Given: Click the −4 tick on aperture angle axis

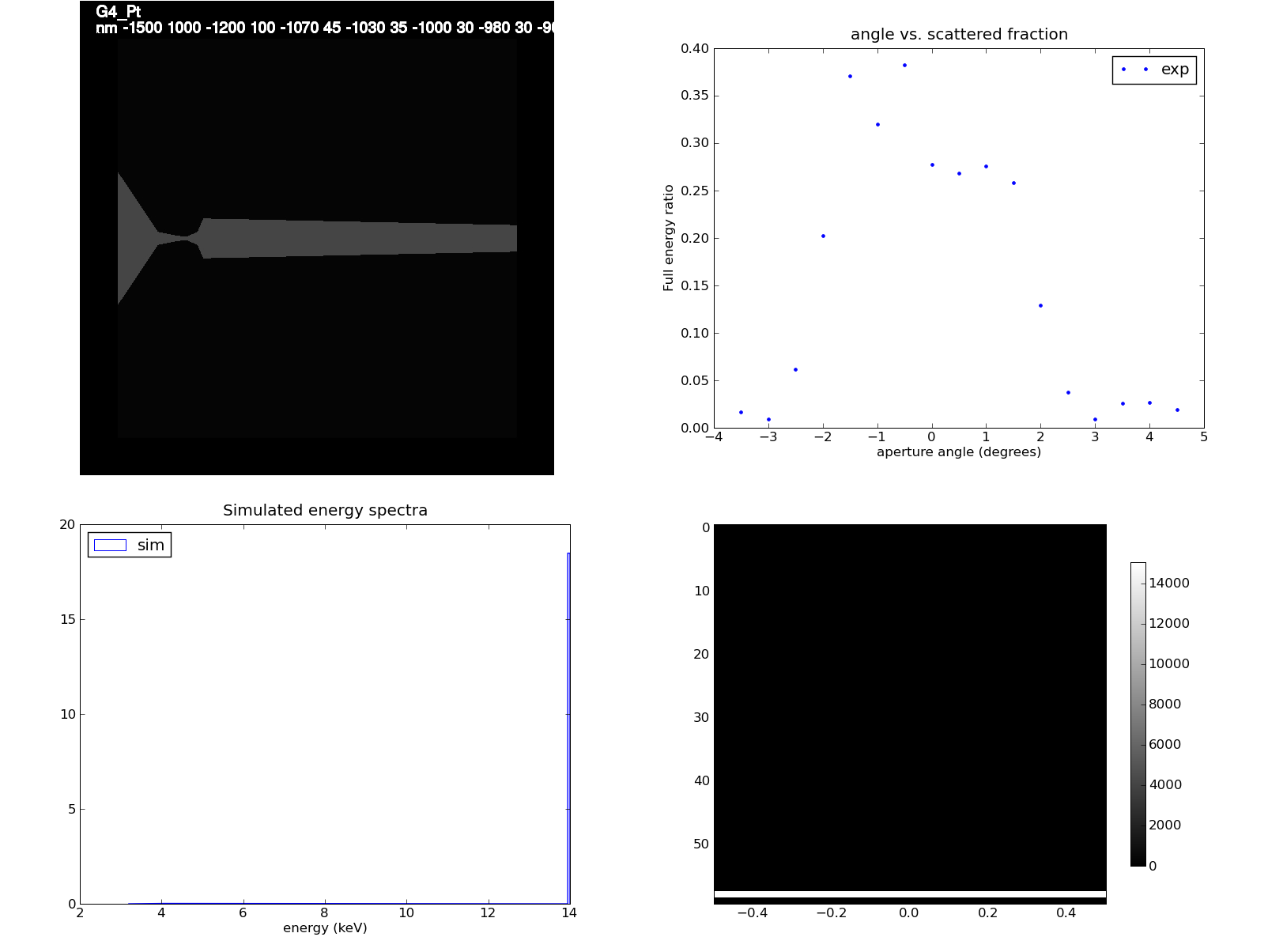Looking at the screenshot, I should coord(714,436).
